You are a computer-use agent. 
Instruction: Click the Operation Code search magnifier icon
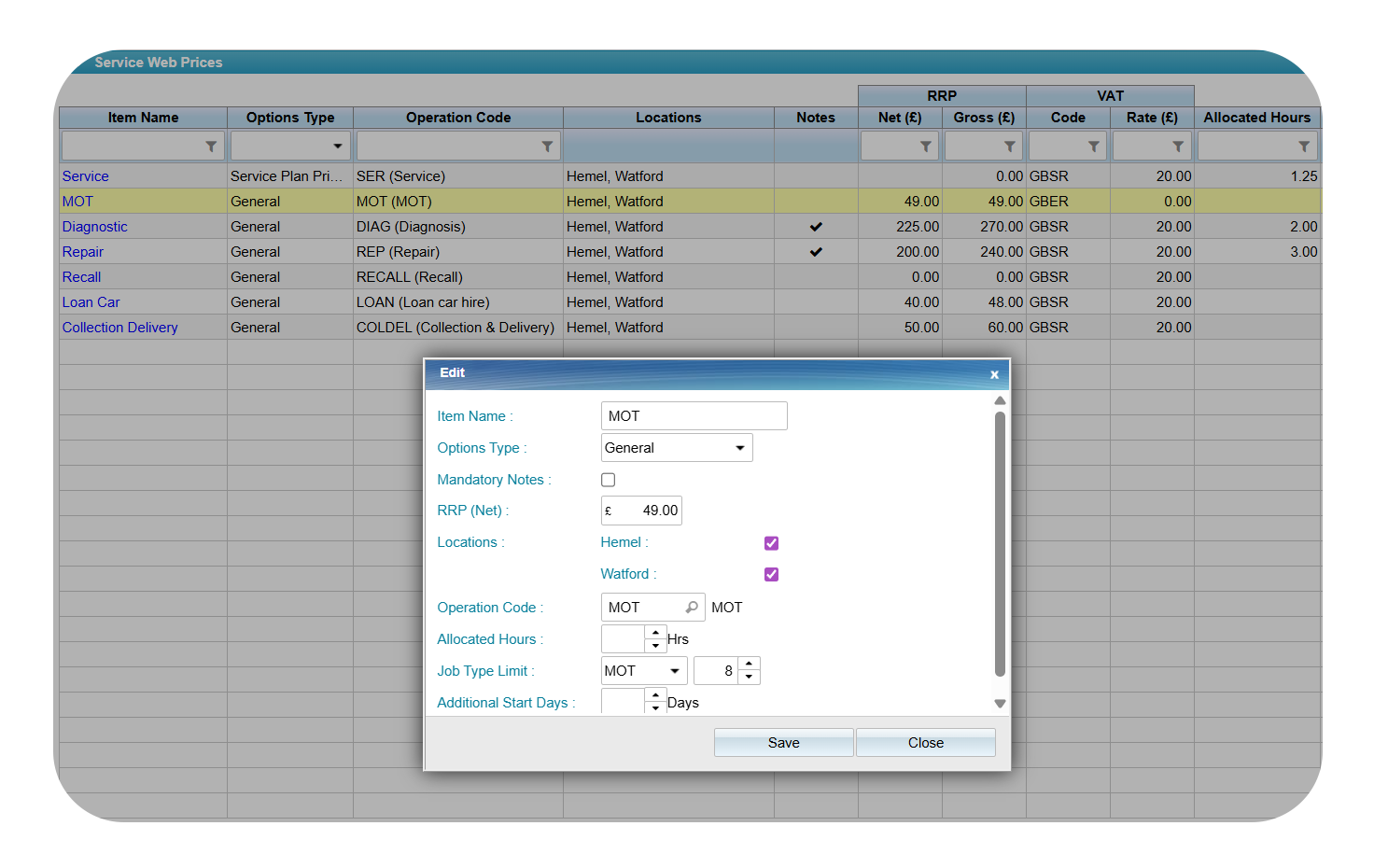pos(692,608)
